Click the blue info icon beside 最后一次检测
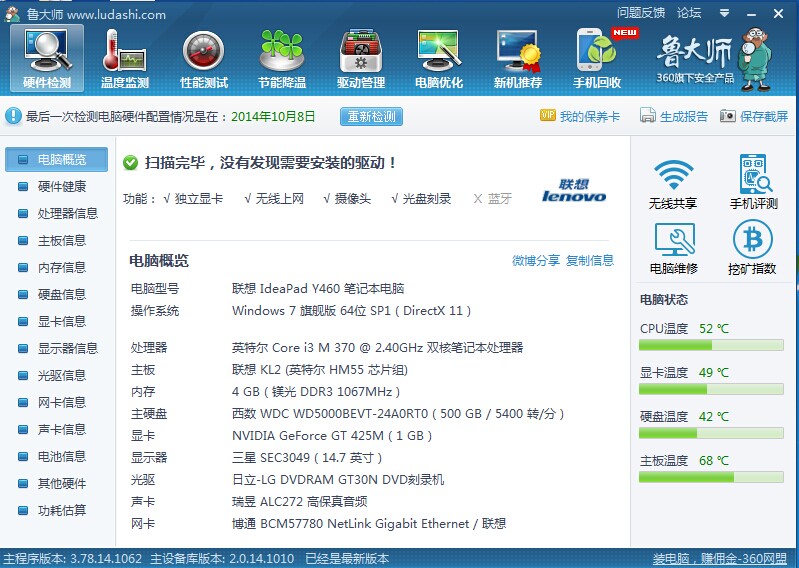The height and width of the screenshot is (568, 799). [x=13, y=116]
